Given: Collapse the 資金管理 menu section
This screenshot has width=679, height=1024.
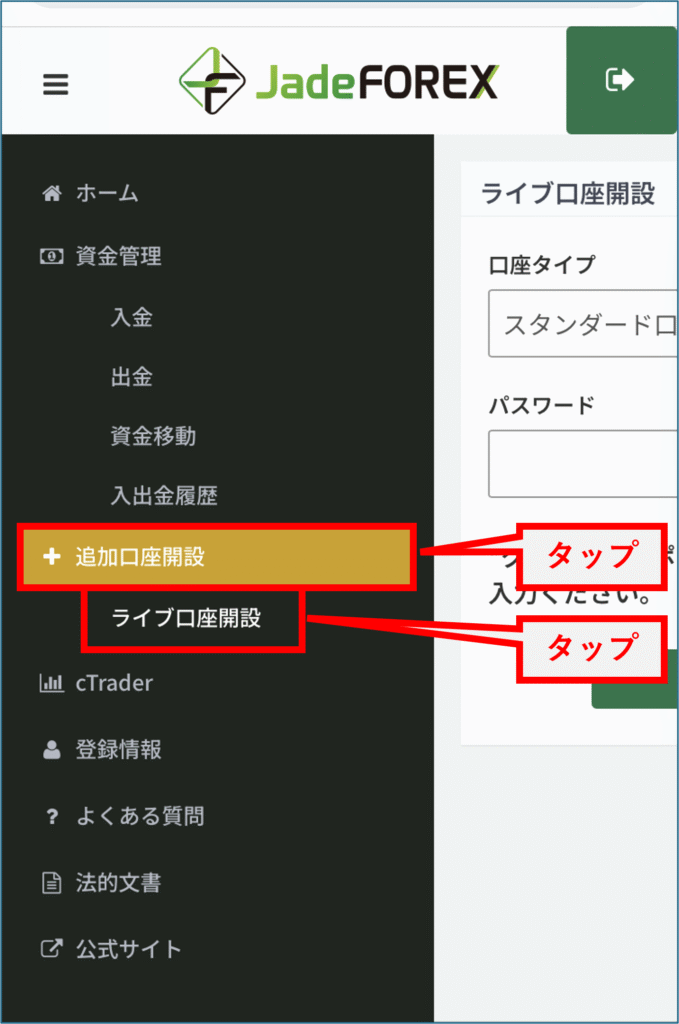Looking at the screenshot, I should [x=217, y=256].
